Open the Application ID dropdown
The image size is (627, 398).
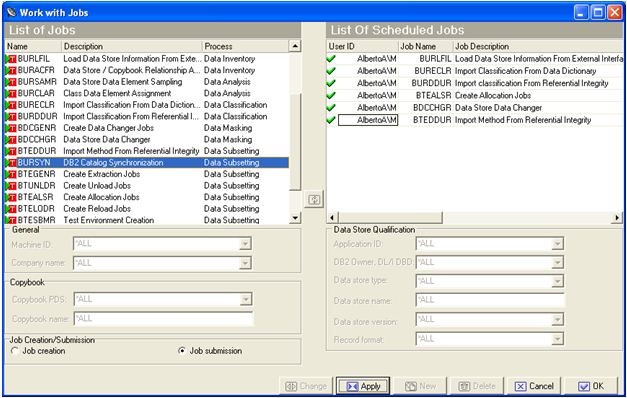coord(557,244)
